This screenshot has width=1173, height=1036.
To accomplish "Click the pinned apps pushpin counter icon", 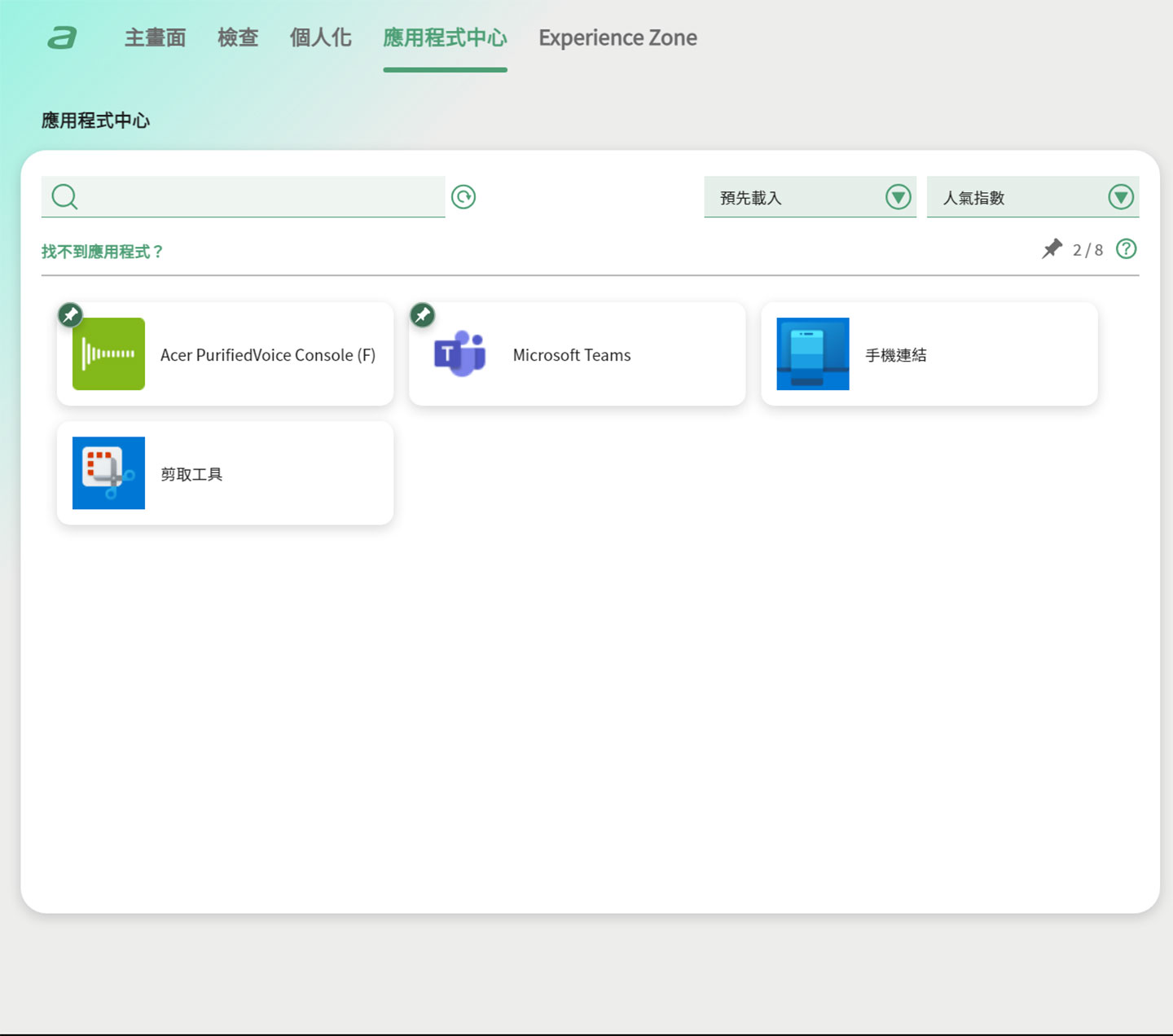I will [x=1052, y=249].
